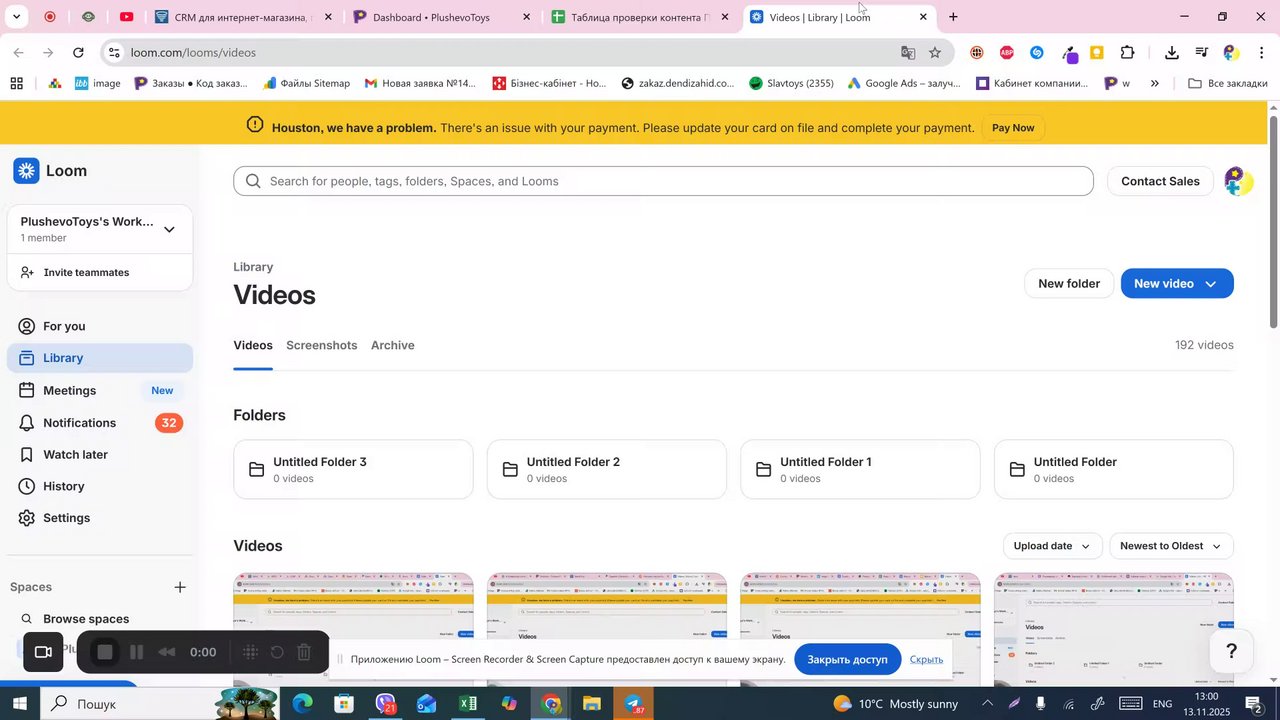Toggle the Loom camera bubble button

point(43,652)
